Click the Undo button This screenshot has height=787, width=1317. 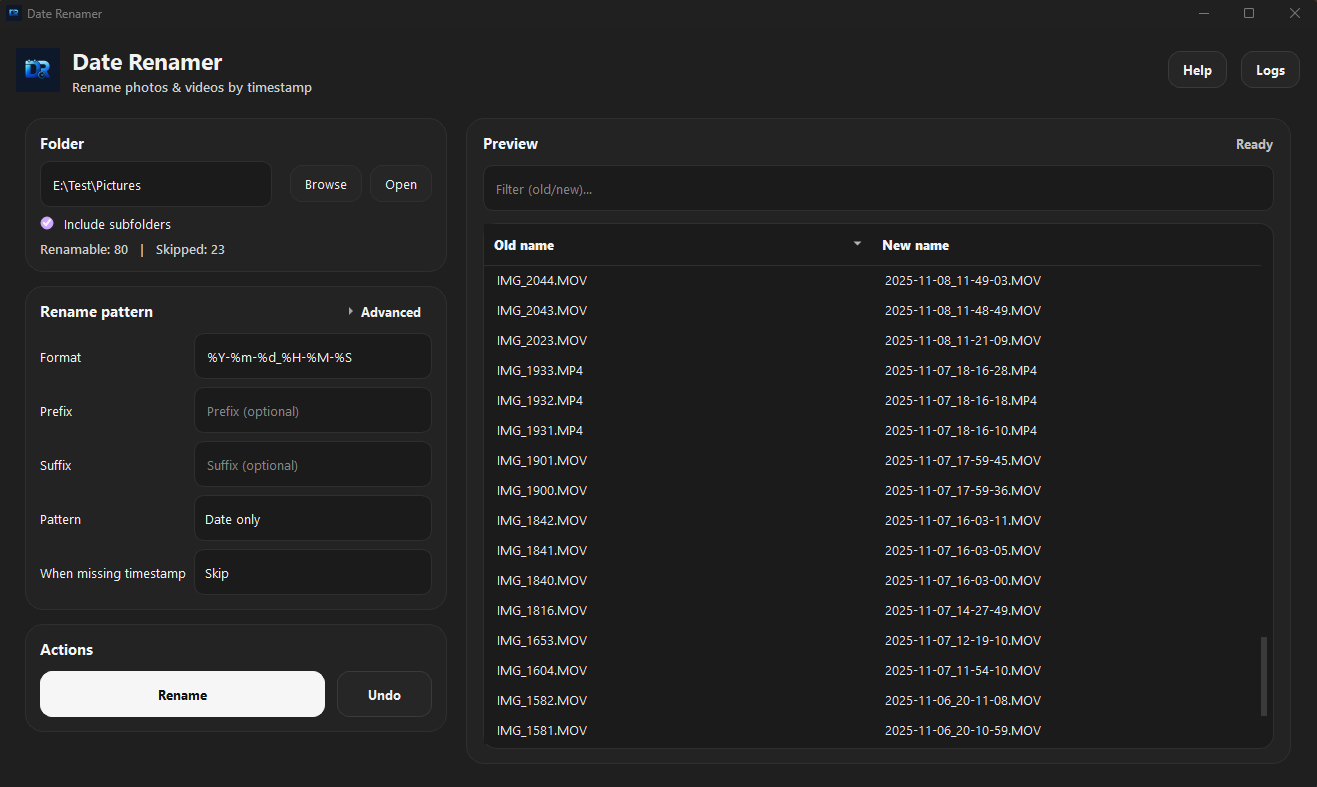[x=384, y=694]
